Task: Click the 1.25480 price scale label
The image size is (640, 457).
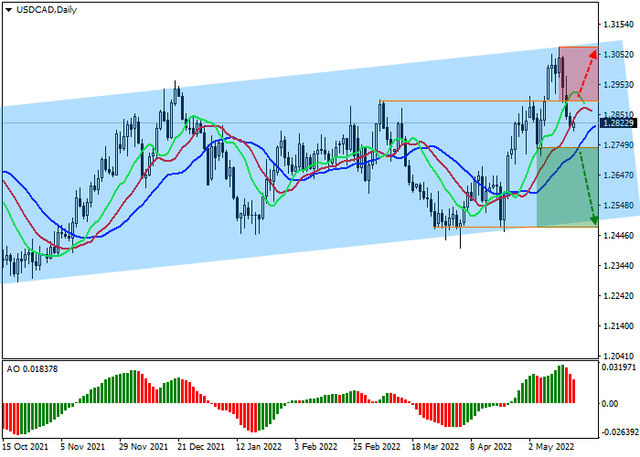Action: (619, 205)
